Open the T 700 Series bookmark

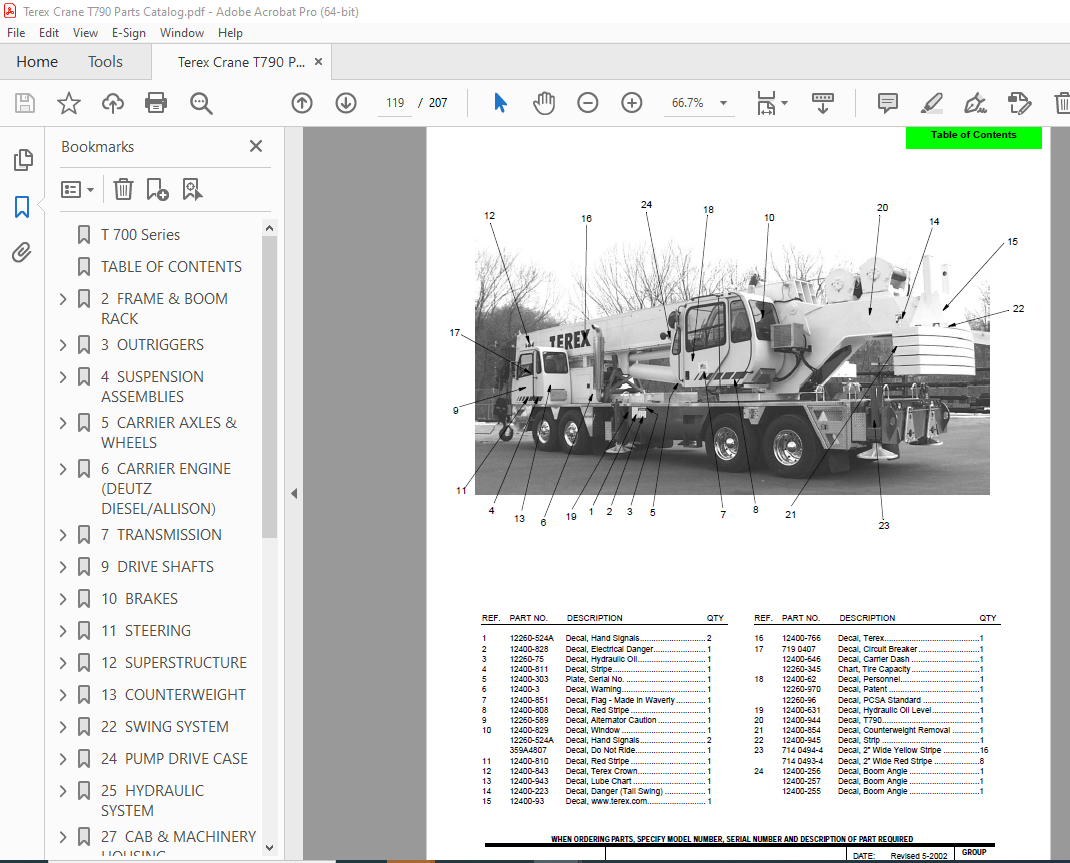point(141,235)
